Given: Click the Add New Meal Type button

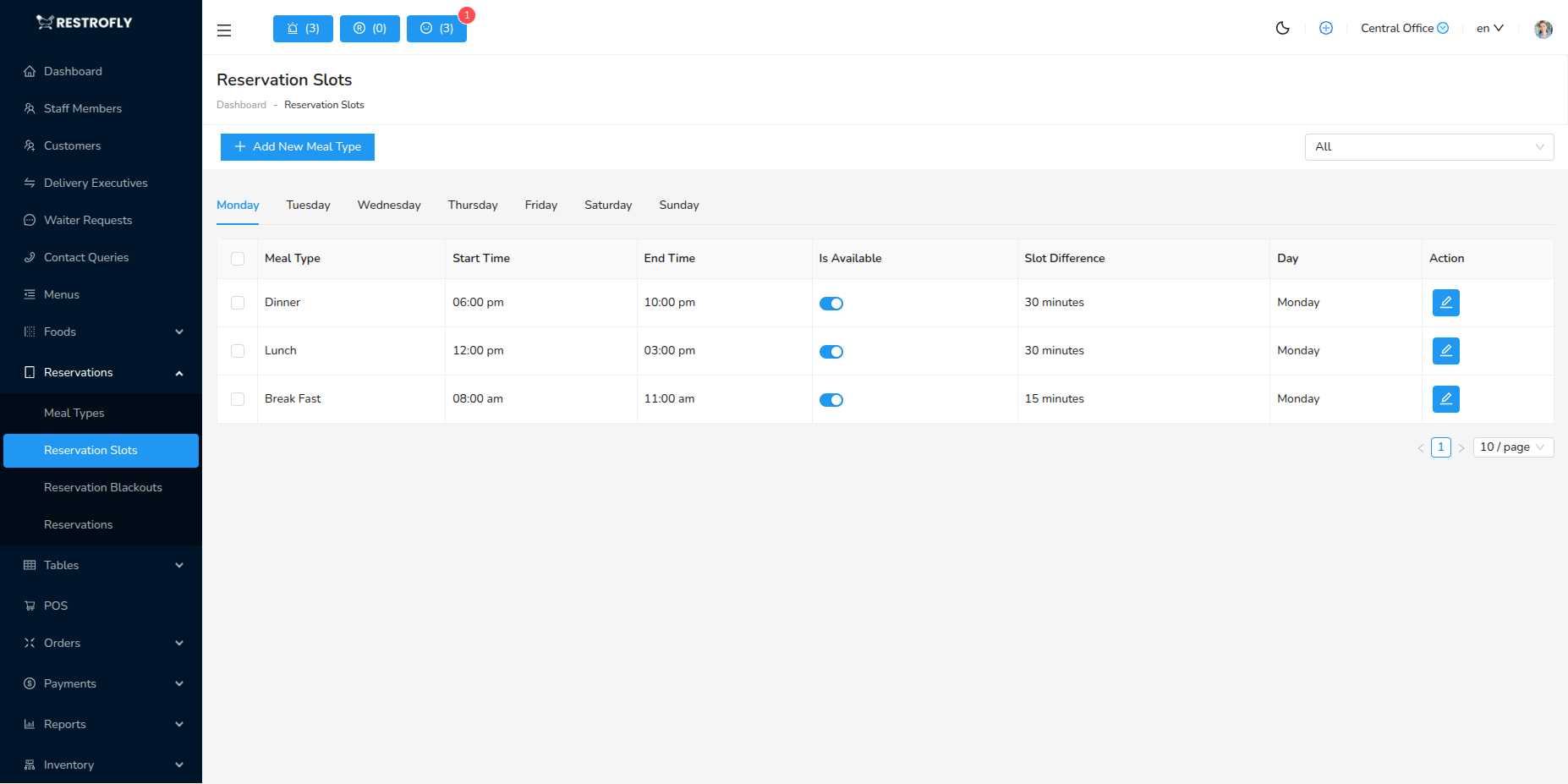Looking at the screenshot, I should click(x=297, y=146).
